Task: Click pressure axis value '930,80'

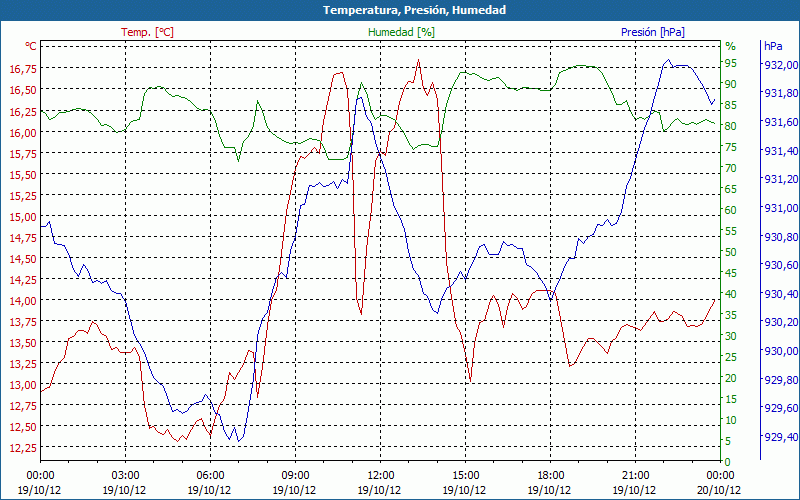Action: pos(779,237)
